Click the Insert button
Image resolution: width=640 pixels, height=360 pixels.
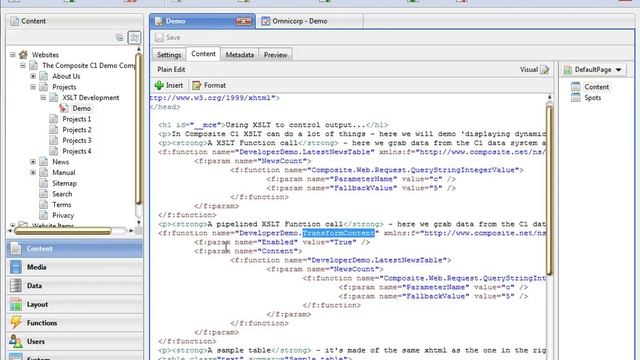169,85
